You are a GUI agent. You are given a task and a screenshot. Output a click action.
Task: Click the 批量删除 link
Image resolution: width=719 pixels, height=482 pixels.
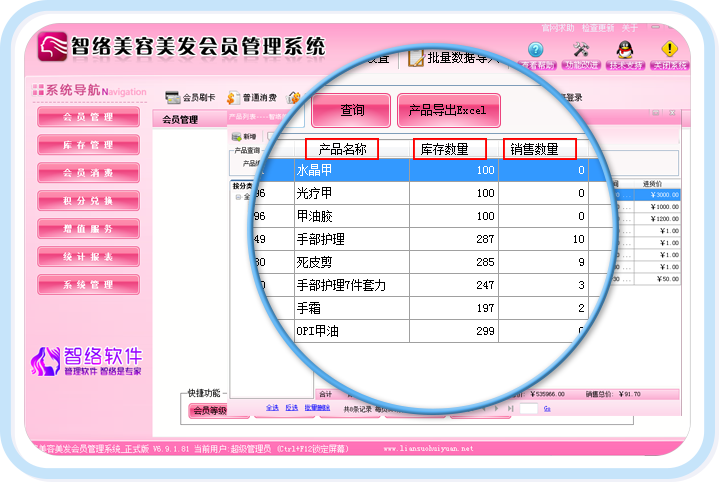(317, 408)
